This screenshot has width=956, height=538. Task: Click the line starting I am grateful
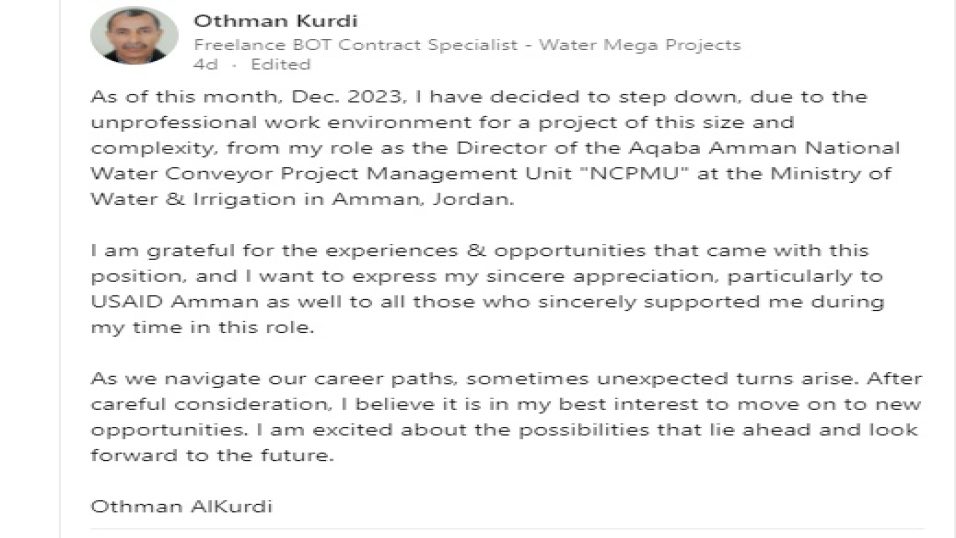(479, 251)
